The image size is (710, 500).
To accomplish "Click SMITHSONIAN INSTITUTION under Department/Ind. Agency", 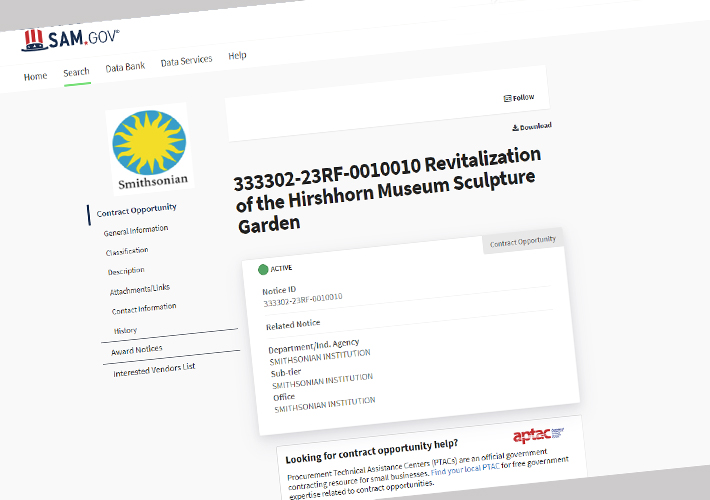I will pyautogui.click(x=320, y=357).
